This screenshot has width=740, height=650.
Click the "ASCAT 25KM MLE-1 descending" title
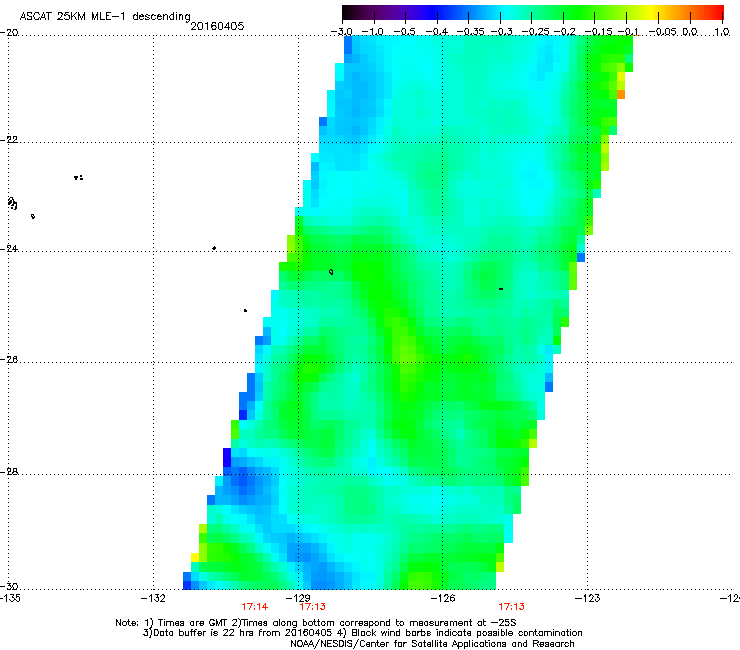coord(105,16)
